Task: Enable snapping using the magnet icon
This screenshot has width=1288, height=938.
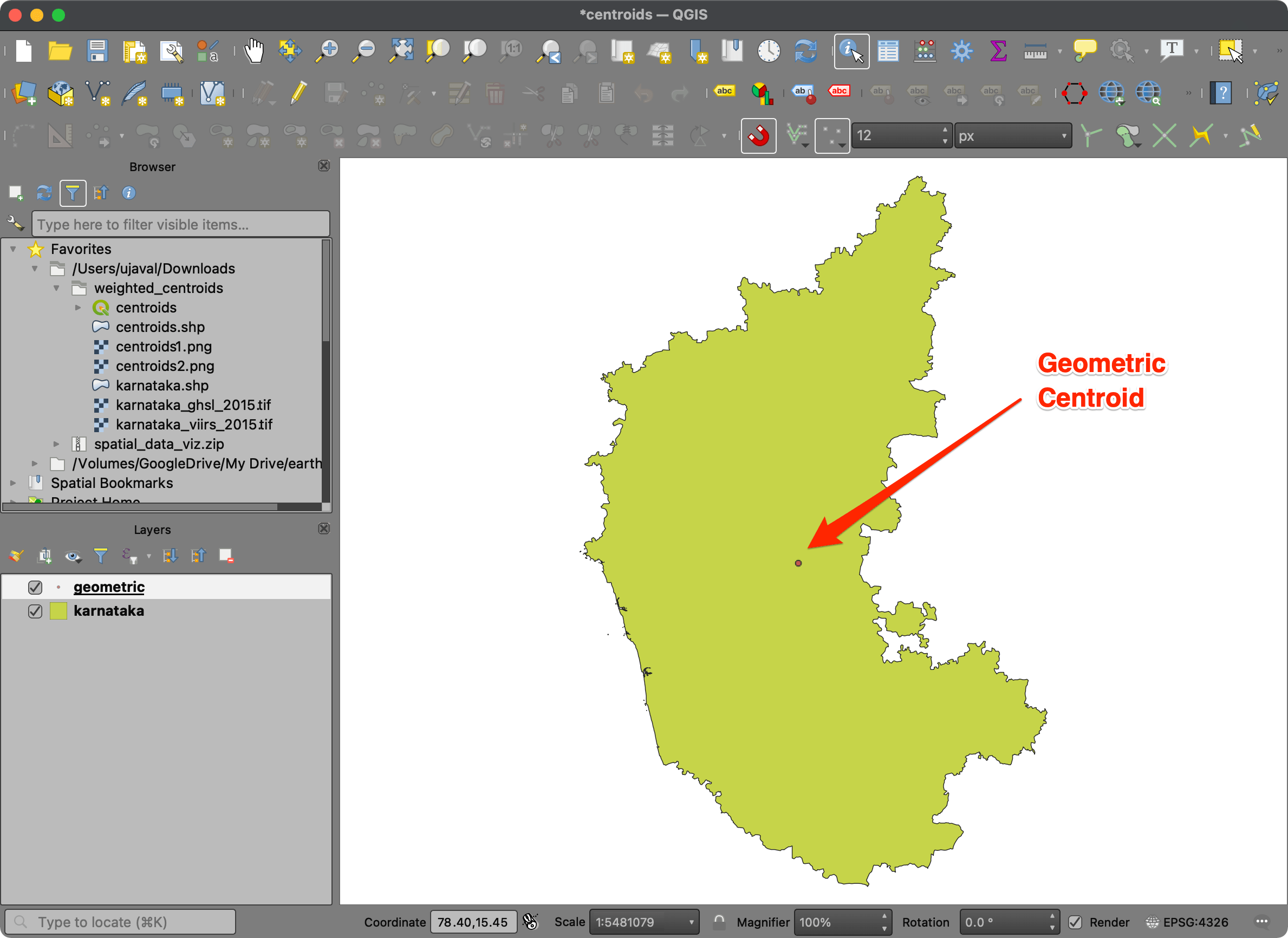Action: coord(759,136)
